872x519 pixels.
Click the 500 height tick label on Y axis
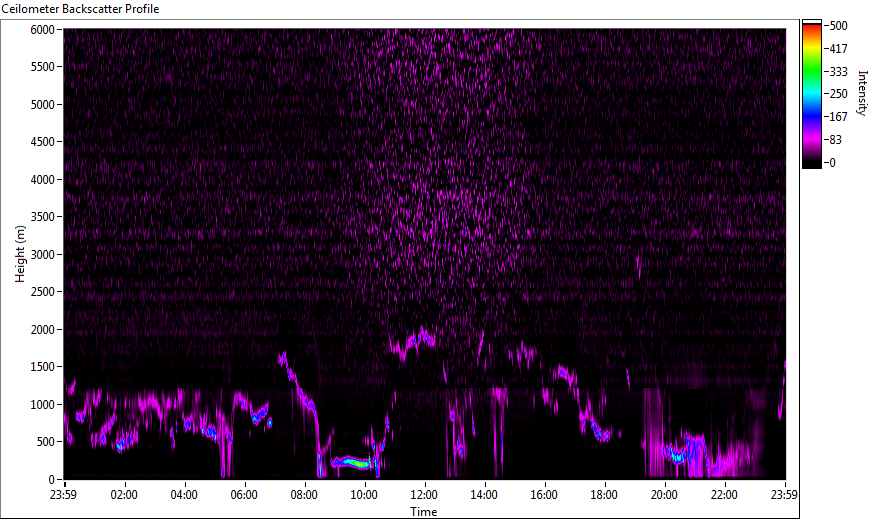click(46, 442)
